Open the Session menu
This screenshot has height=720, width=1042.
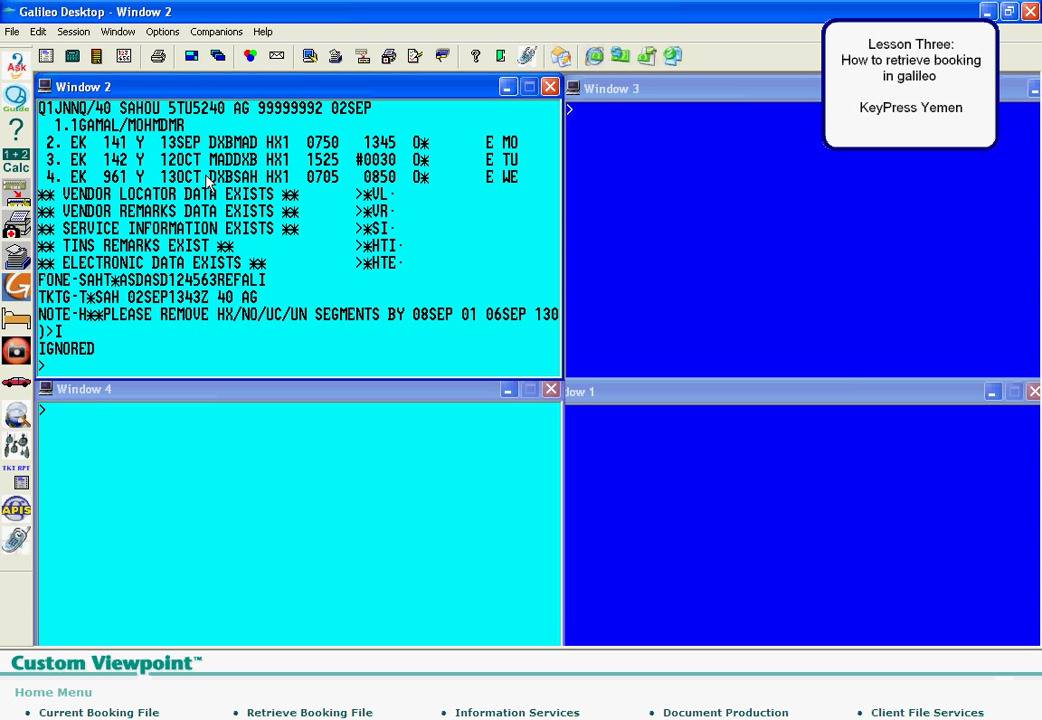(73, 31)
